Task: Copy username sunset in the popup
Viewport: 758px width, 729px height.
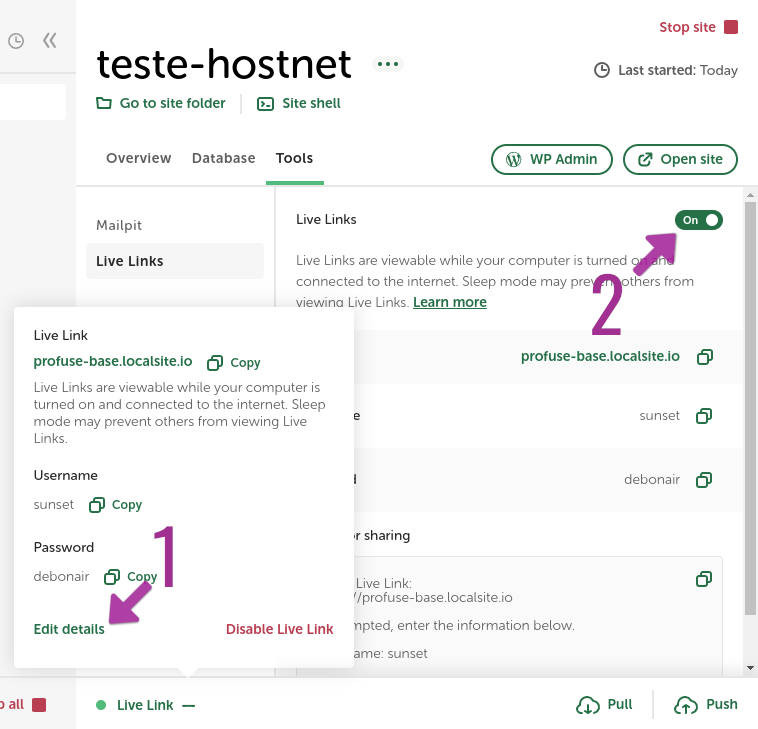Action: coord(116,505)
